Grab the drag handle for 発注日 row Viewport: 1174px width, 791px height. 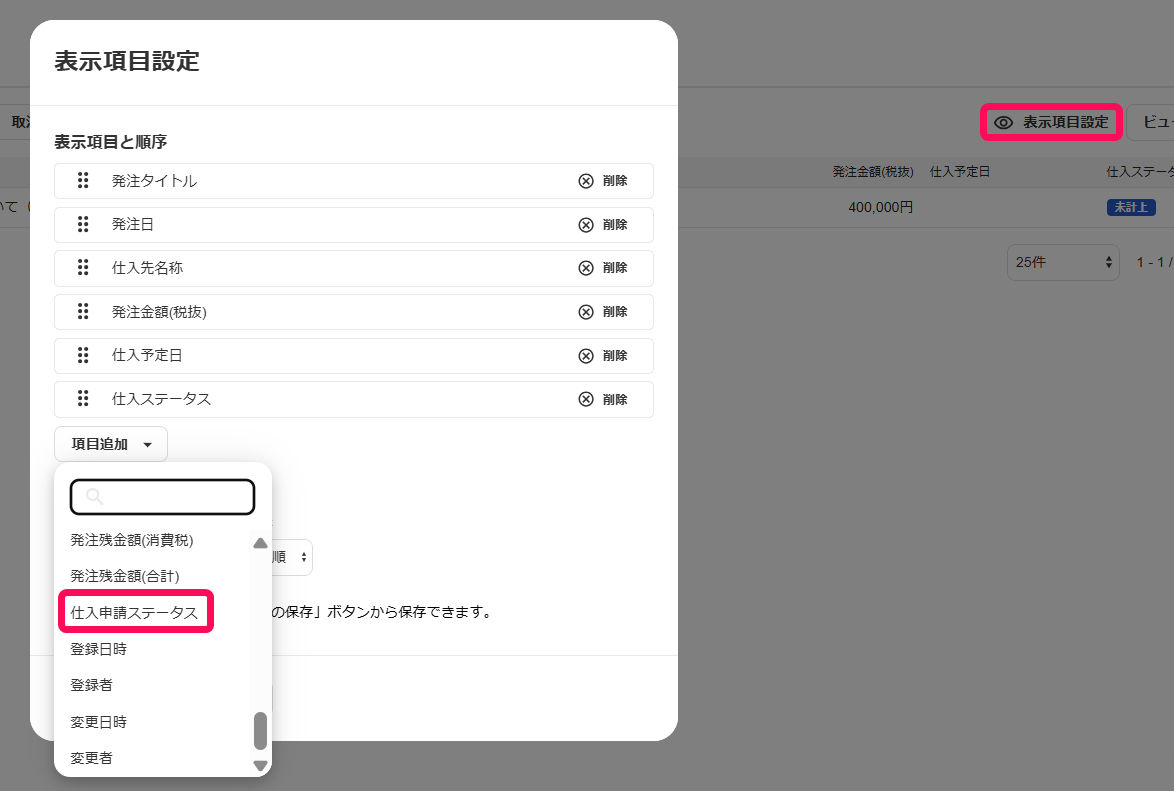[x=83, y=224]
